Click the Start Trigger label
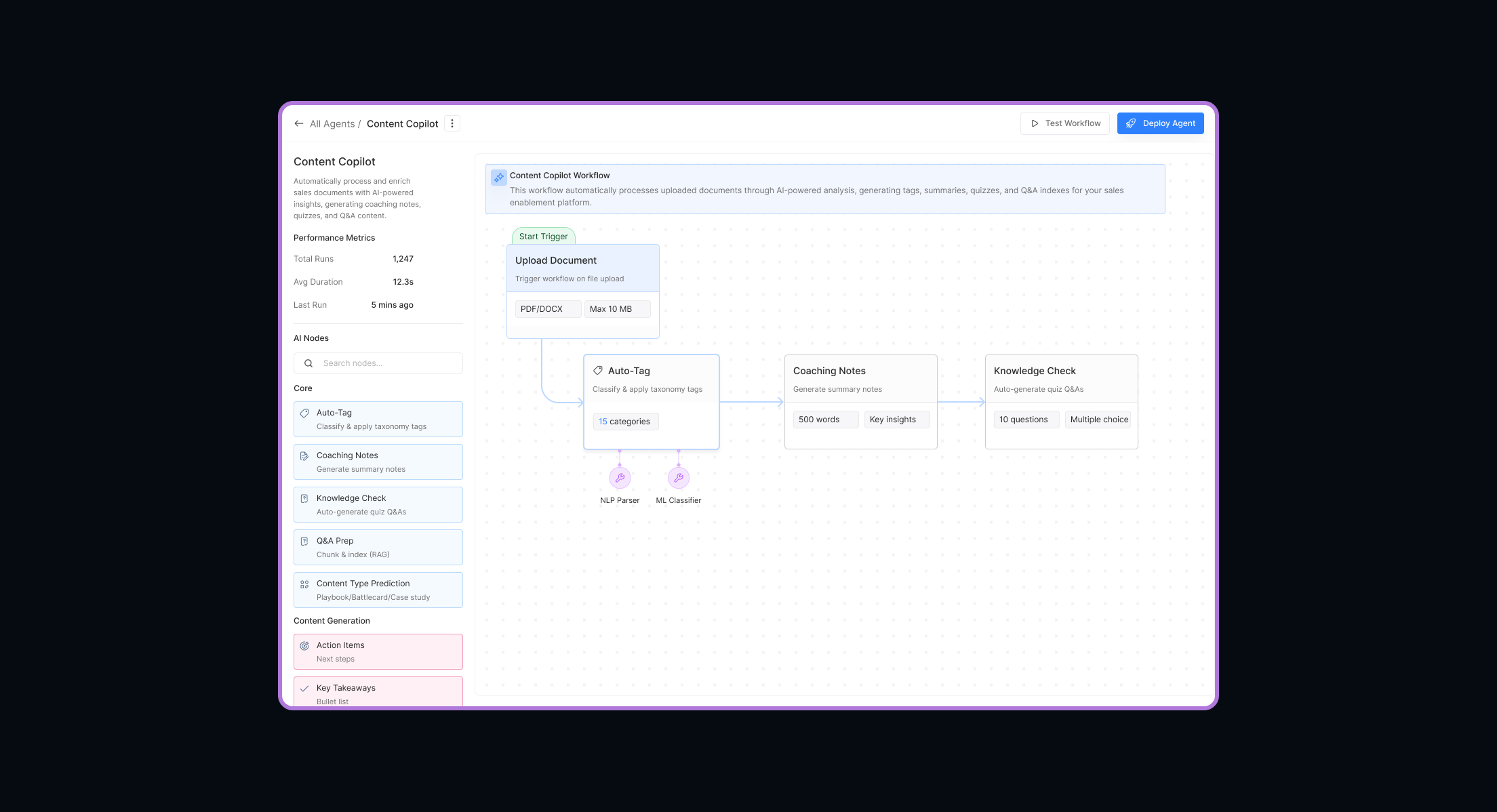 click(x=544, y=237)
